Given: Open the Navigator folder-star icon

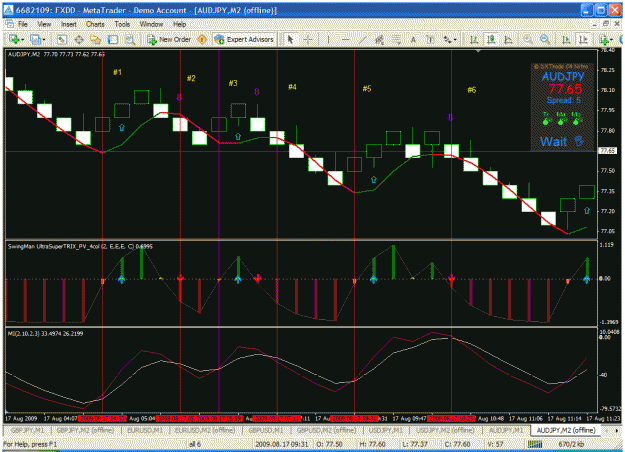Looking at the screenshot, I should (96, 39).
